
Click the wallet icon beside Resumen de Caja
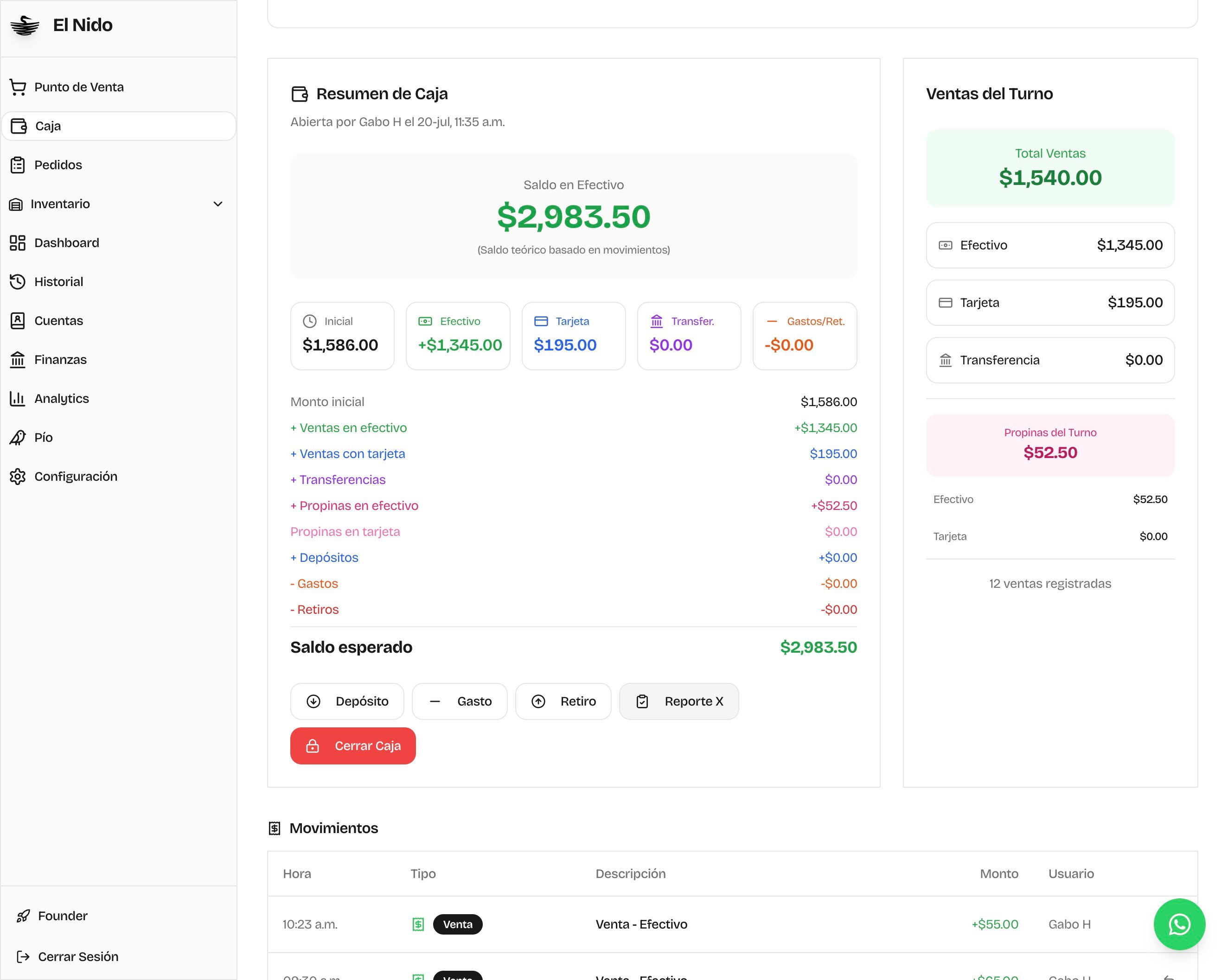tap(300, 94)
